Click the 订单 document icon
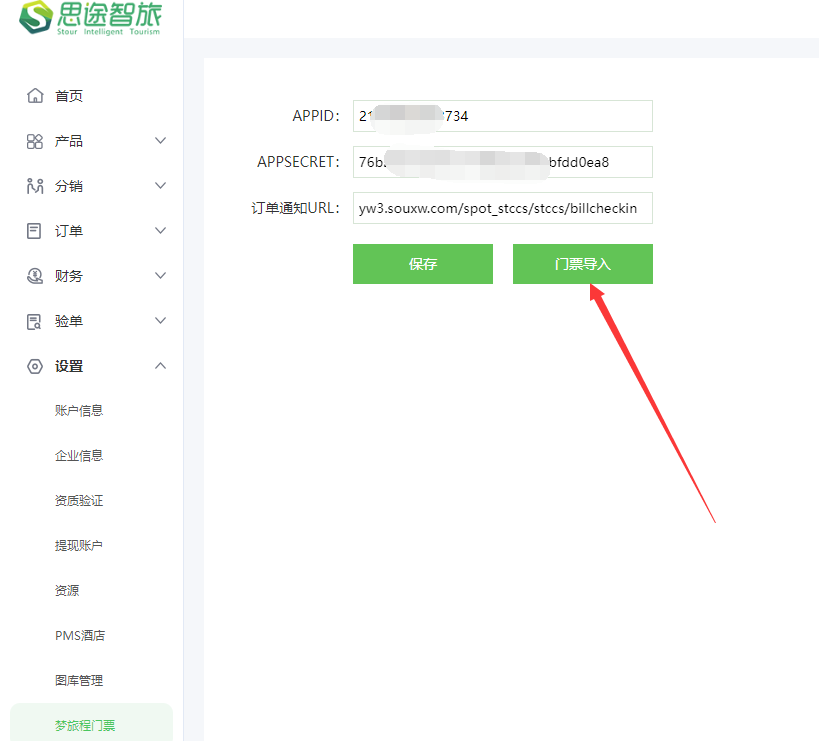This screenshot has width=819, height=741. 35,231
